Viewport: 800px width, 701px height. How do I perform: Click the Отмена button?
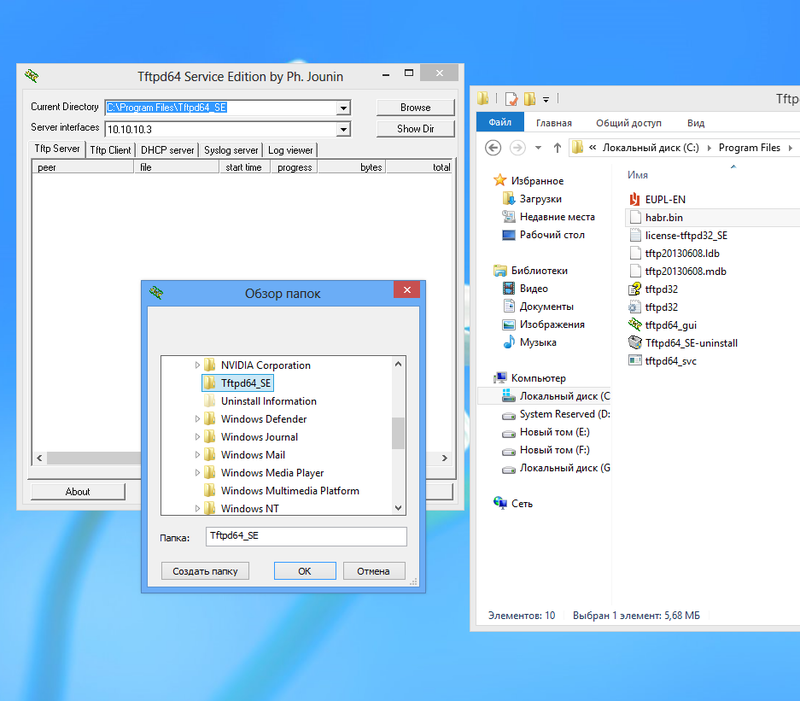tap(373, 571)
